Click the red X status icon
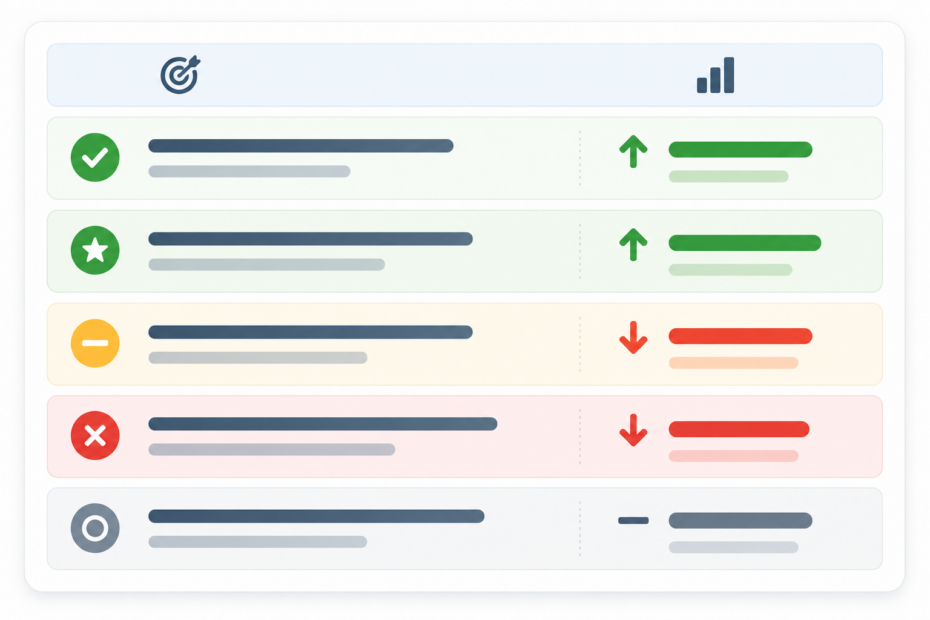Screen dimensions: 930x620 [95, 435]
